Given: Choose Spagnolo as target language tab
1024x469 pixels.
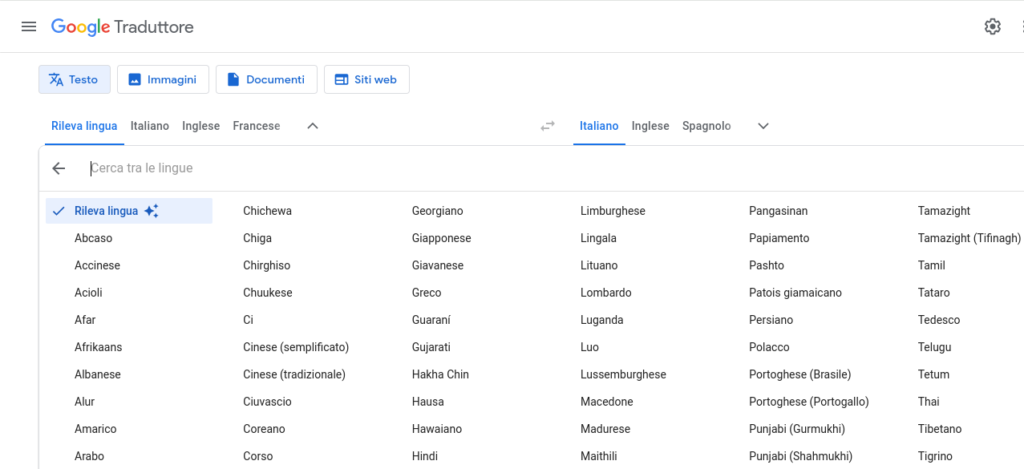Looking at the screenshot, I should click(x=706, y=126).
